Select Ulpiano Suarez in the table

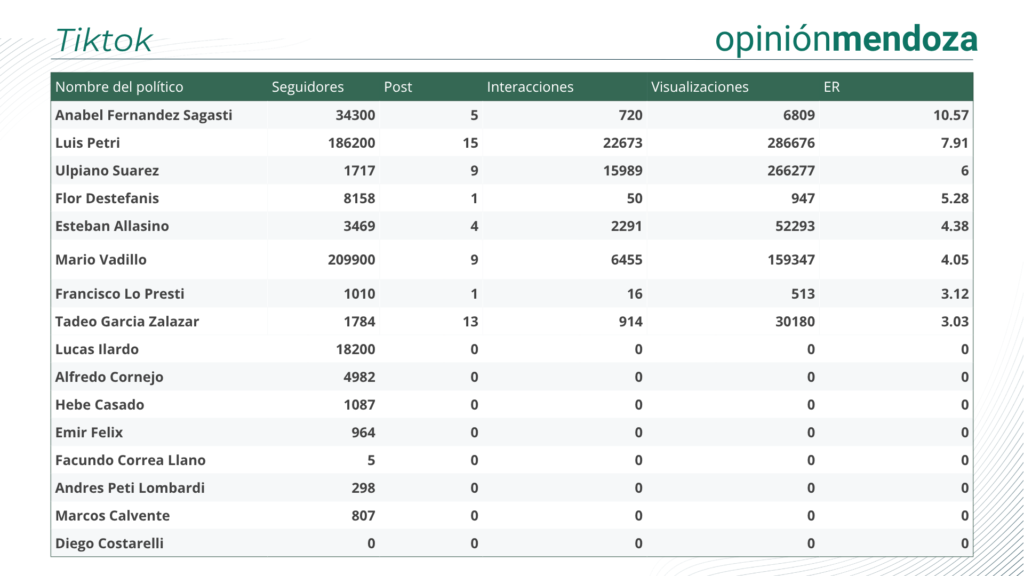[107, 171]
